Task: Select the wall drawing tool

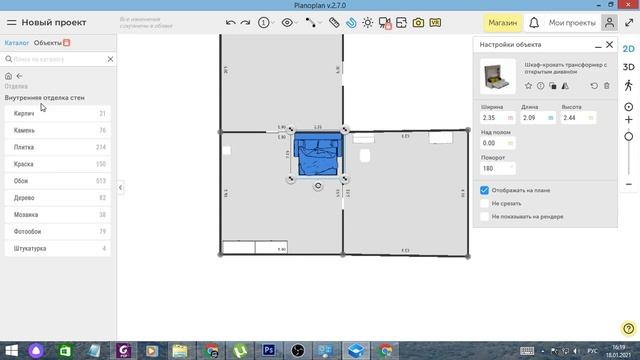Action: tap(311, 23)
